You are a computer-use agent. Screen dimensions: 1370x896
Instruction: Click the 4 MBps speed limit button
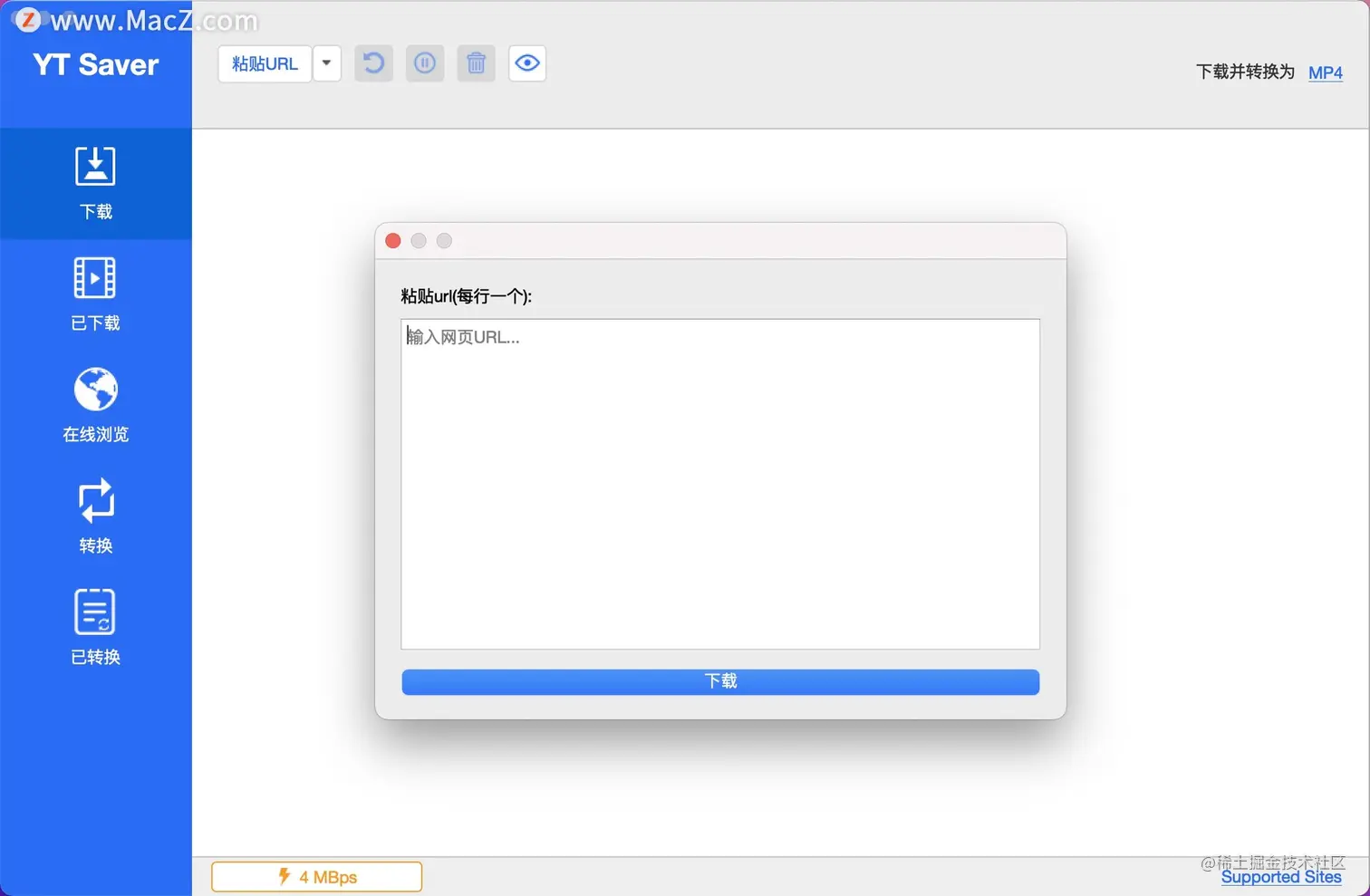(317, 877)
